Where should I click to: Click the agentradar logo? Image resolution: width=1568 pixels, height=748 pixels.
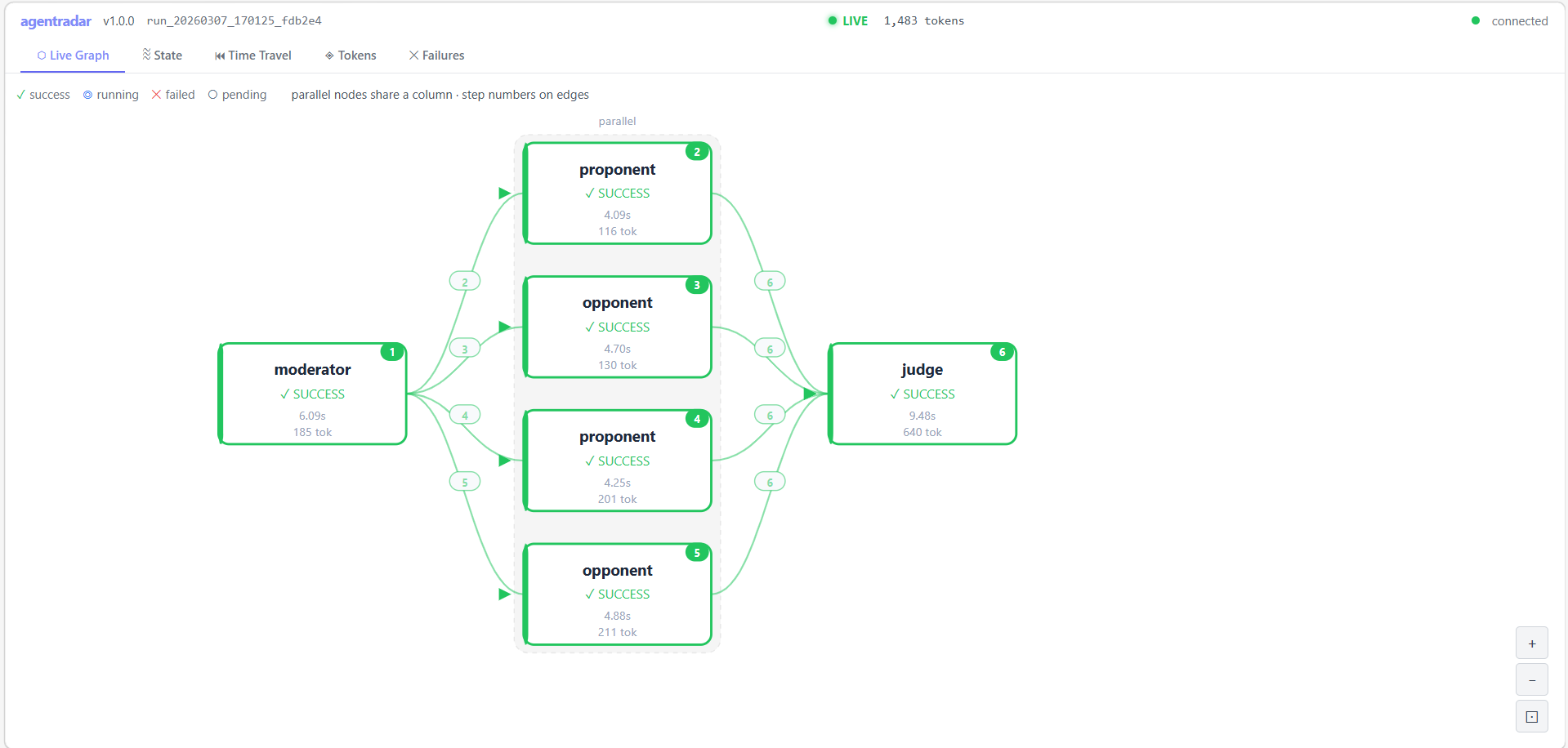tap(56, 21)
